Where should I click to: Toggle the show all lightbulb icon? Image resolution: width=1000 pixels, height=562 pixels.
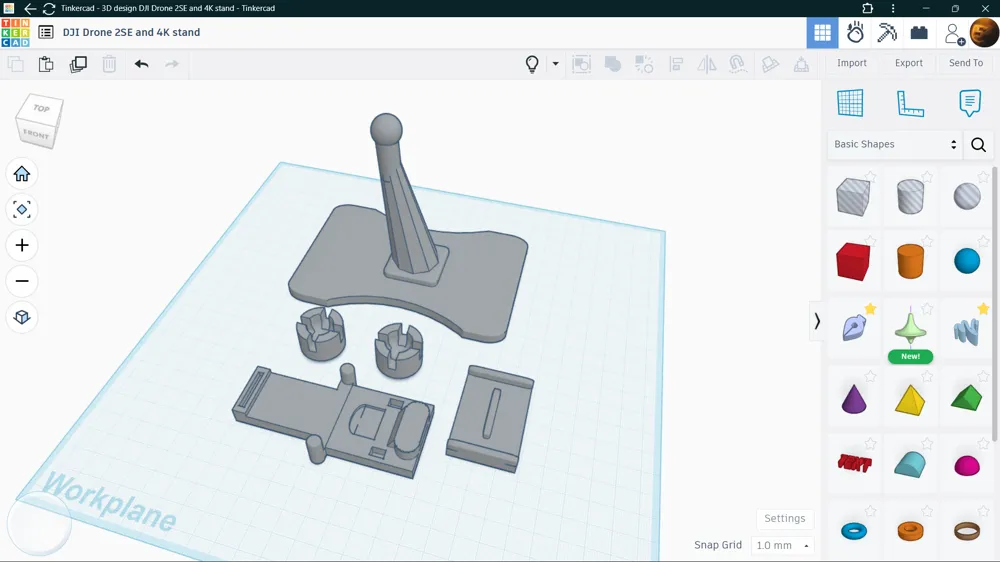532,64
